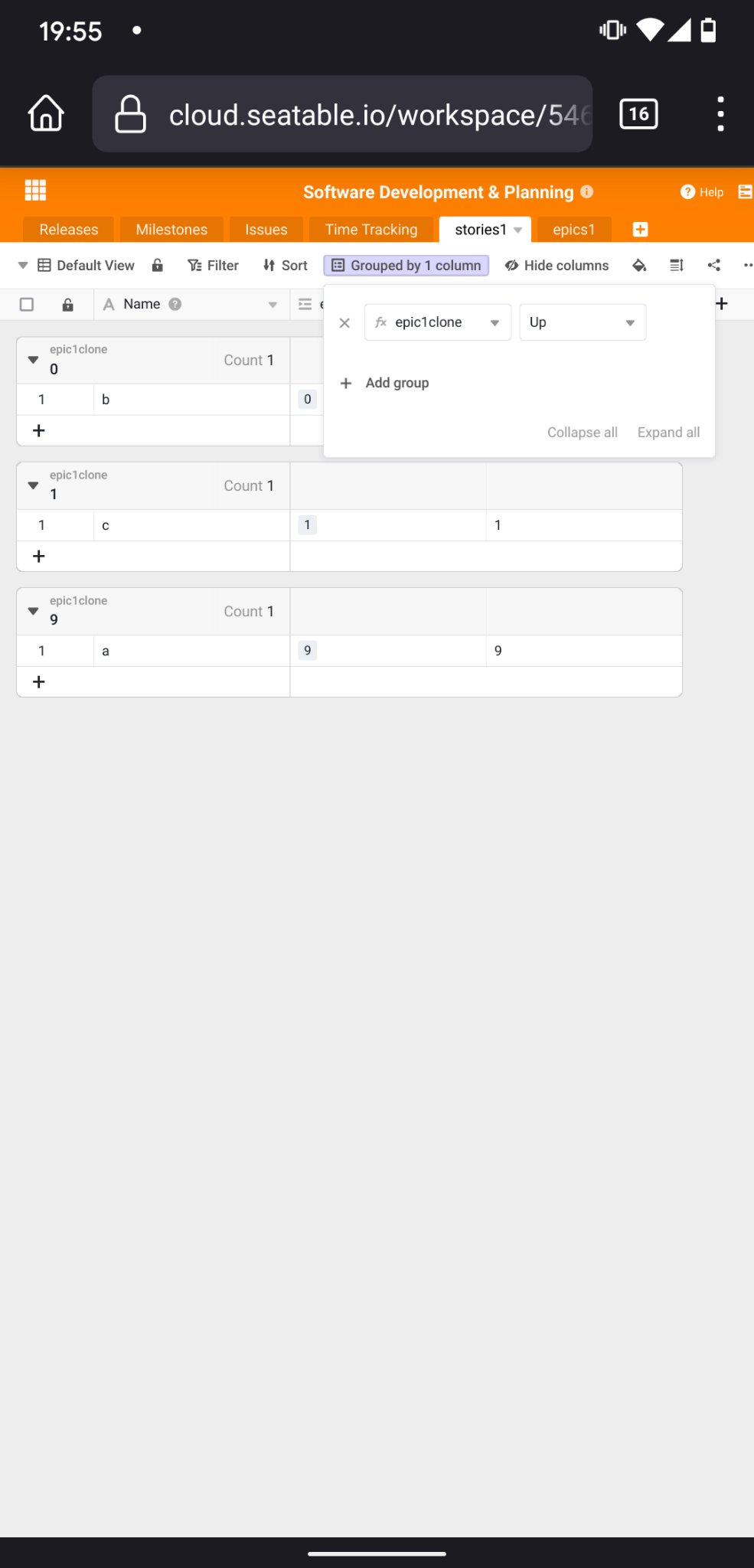Switch to the Time Tracking tab
The image size is (754, 1568).
pos(371,230)
